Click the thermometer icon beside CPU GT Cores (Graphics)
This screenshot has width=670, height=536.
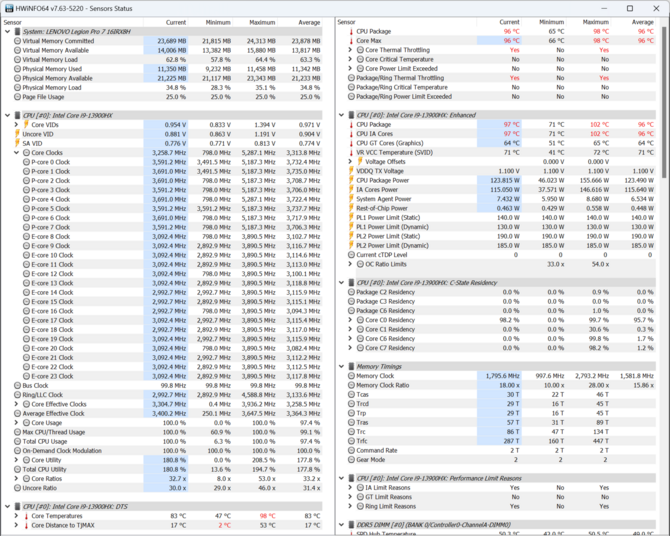[351, 143]
